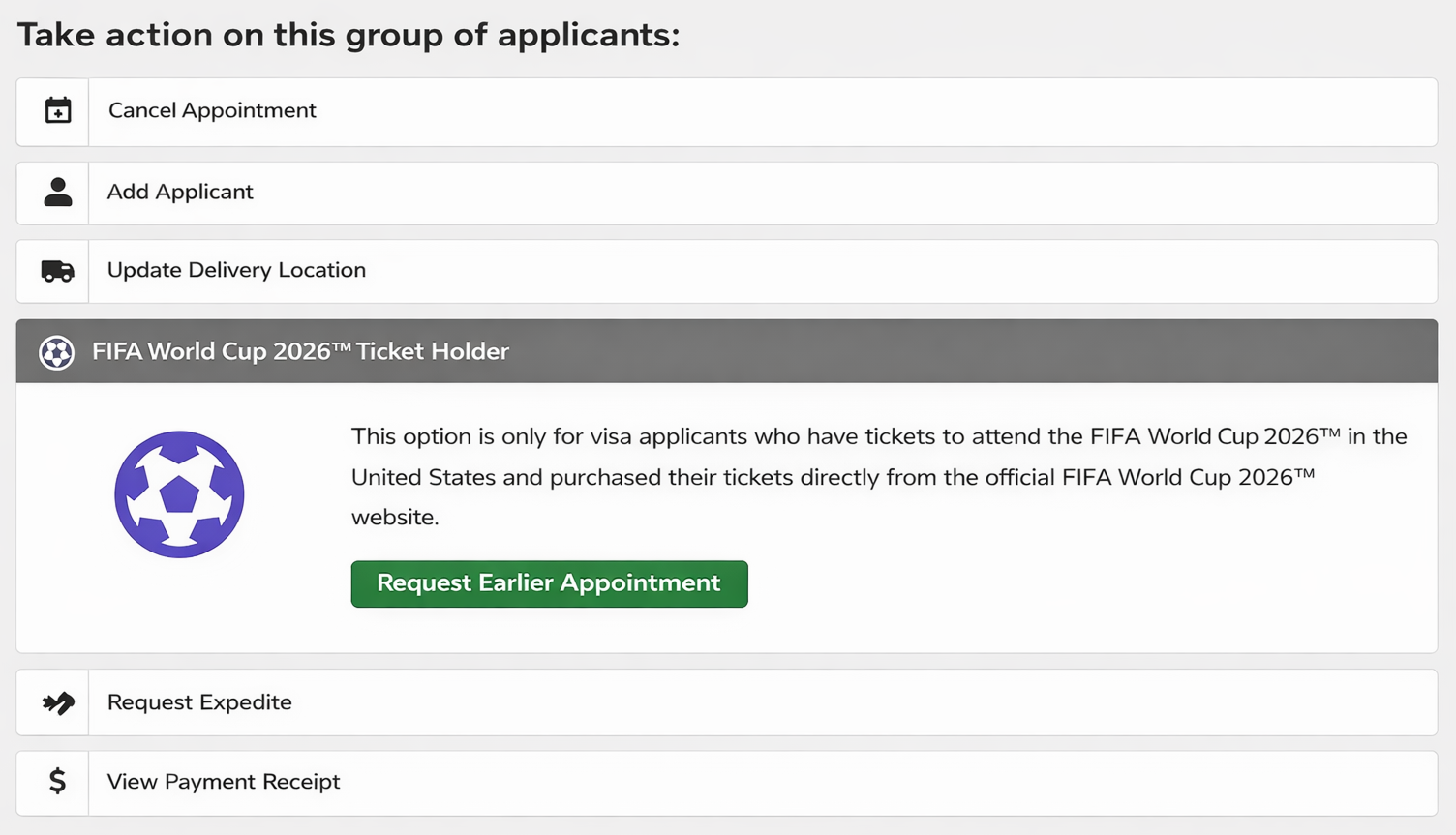
Task: Open the View Payment Receipt option
Action: (224, 782)
